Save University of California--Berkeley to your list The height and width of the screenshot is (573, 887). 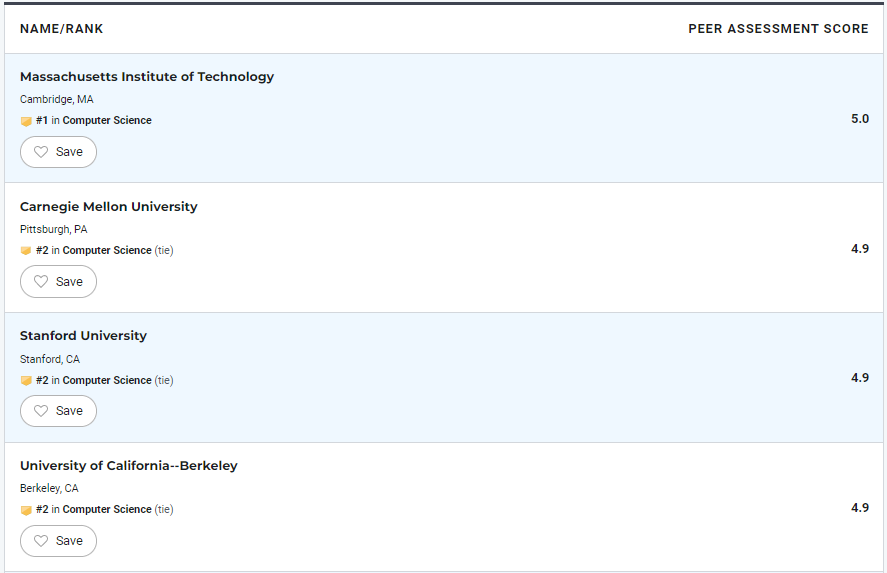58,541
